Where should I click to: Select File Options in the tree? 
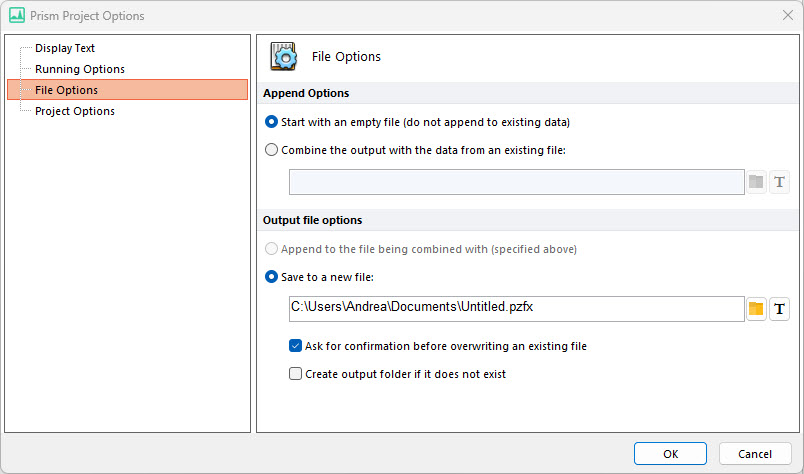pyautogui.click(x=128, y=90)
